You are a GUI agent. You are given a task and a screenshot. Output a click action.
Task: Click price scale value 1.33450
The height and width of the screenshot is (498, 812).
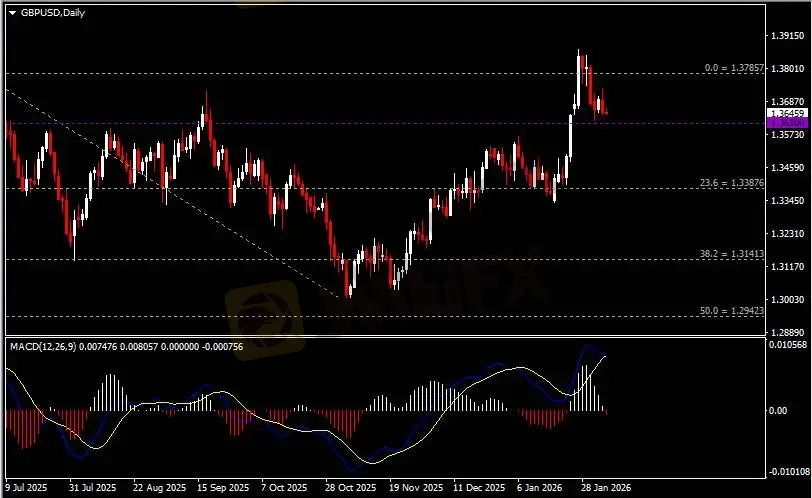(x=788, y=200)
